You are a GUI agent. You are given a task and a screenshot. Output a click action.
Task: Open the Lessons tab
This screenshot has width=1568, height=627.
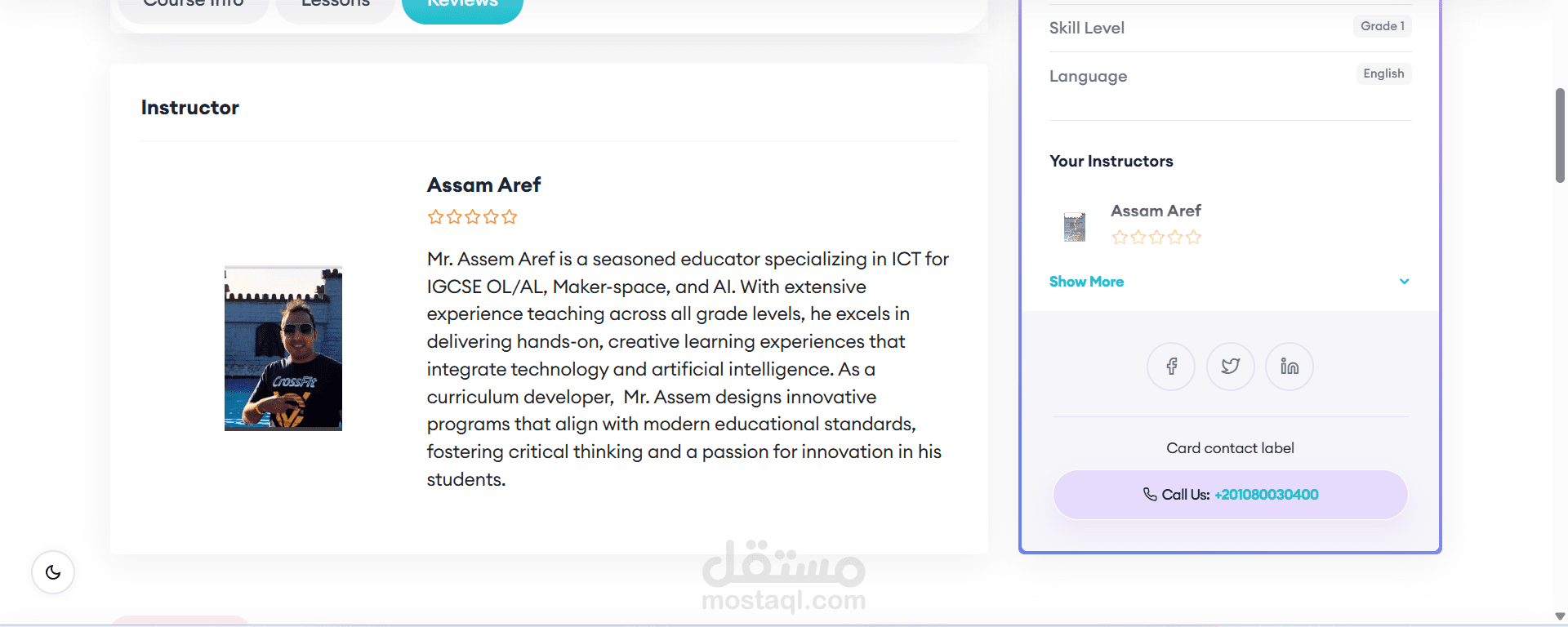point(335,7)
